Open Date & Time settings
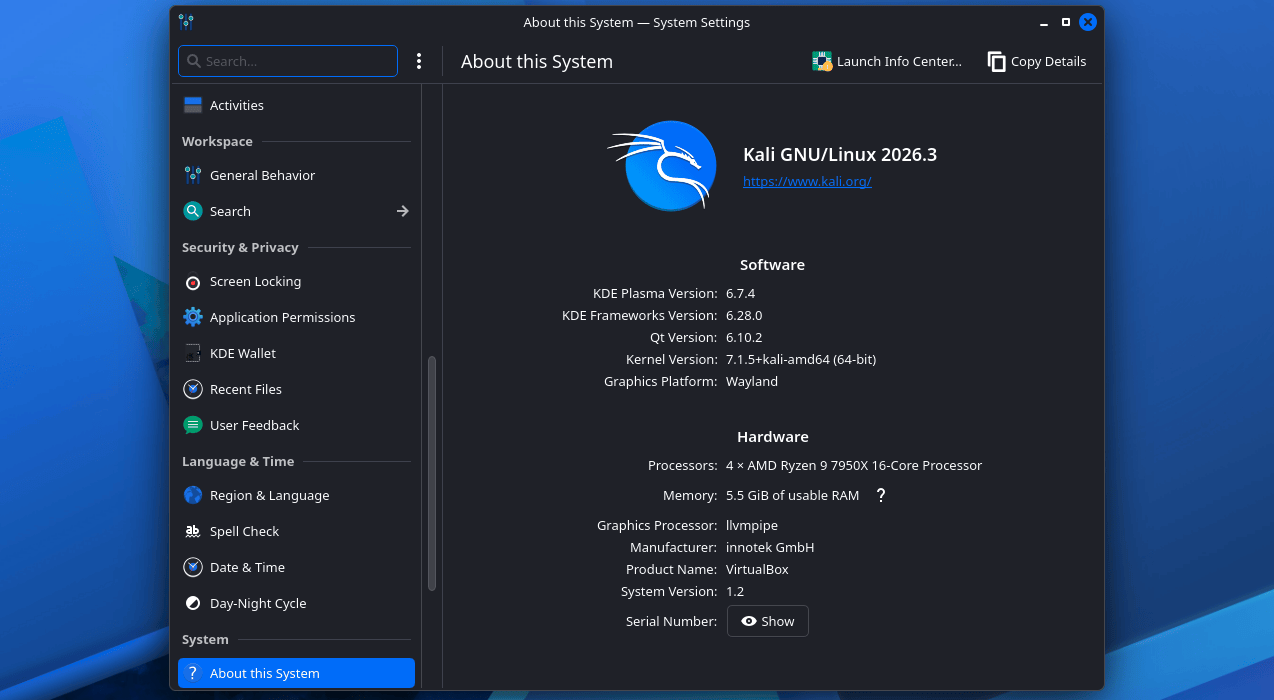This screenshot has width=1274, height=700. click(x=296, y=567)
